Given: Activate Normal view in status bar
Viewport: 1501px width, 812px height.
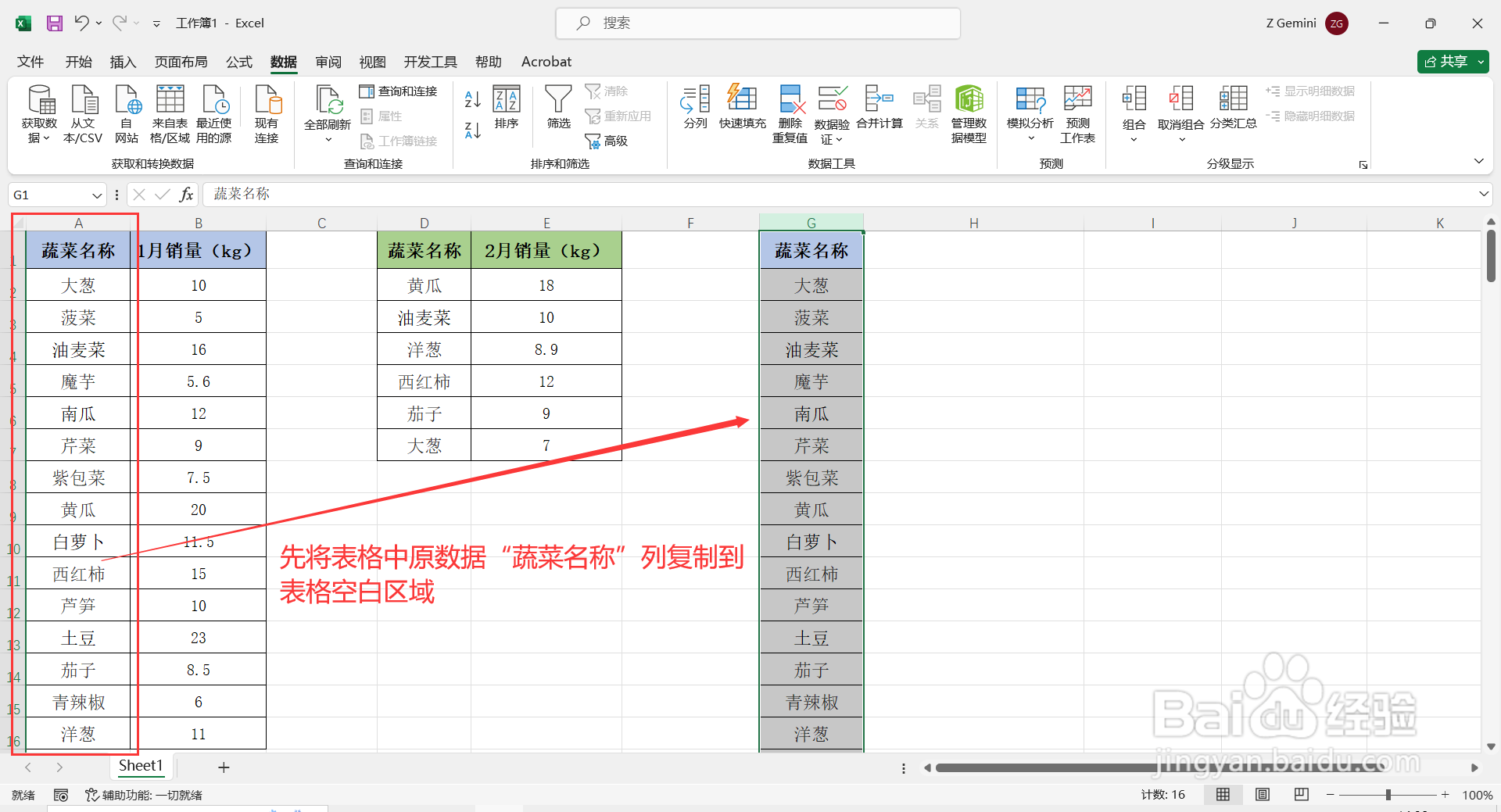Looking at the screenshot, I should (1223, 794).
